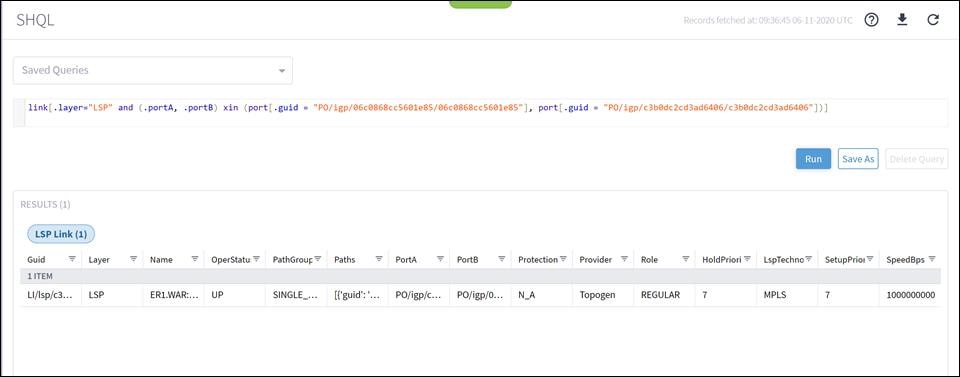
Task: Open filter menu for Name column
Action: tap(195, 259)
